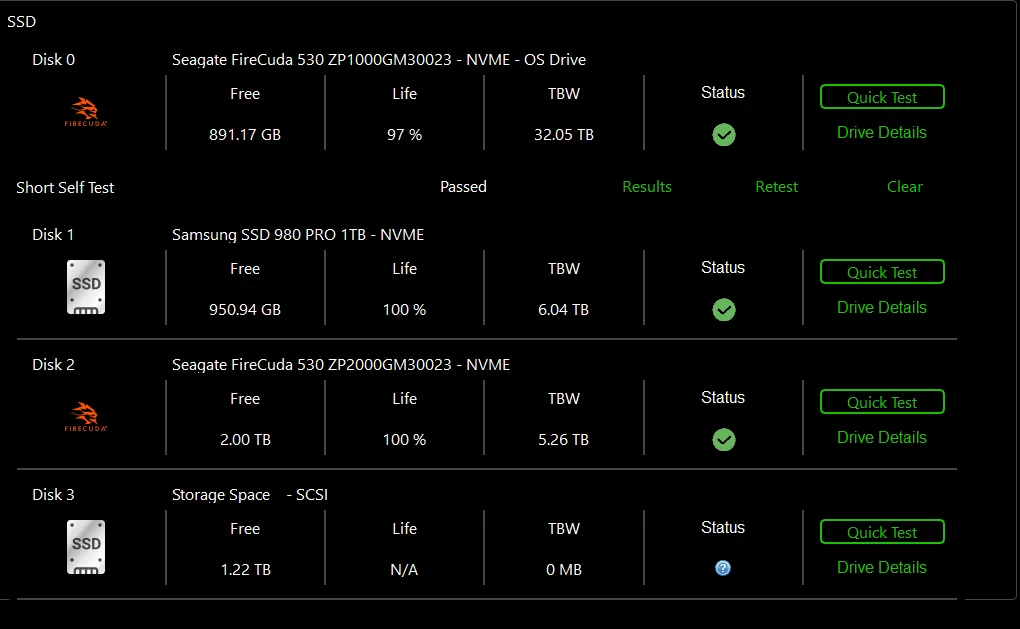
Task: Click the 891.17 GB free value
Action: [x=245, y=135]
